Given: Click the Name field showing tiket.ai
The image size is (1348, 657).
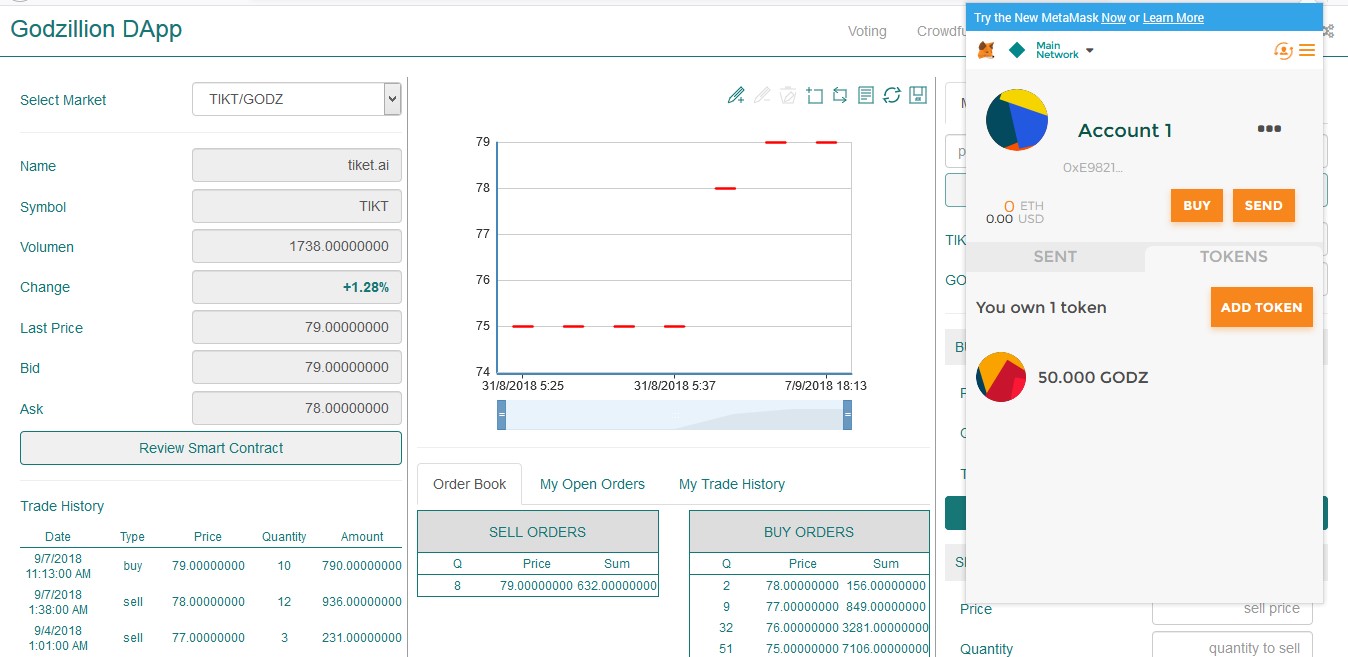Looking at the screenshot, I should (x=297, y=166).
